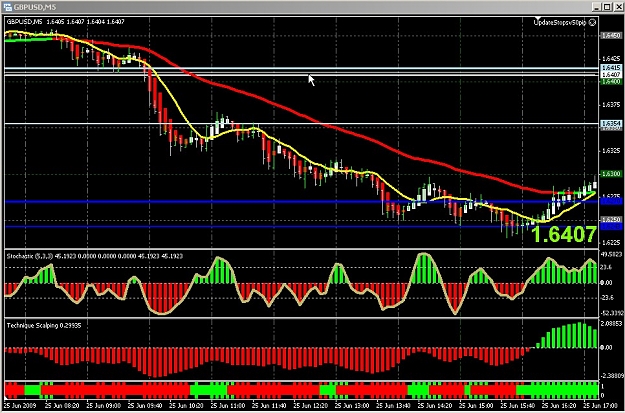Screen dimensions: 625x413
Task: Click the 25 Jun 2009 date label
Action: pyautogui.click(x=19, y=404)
